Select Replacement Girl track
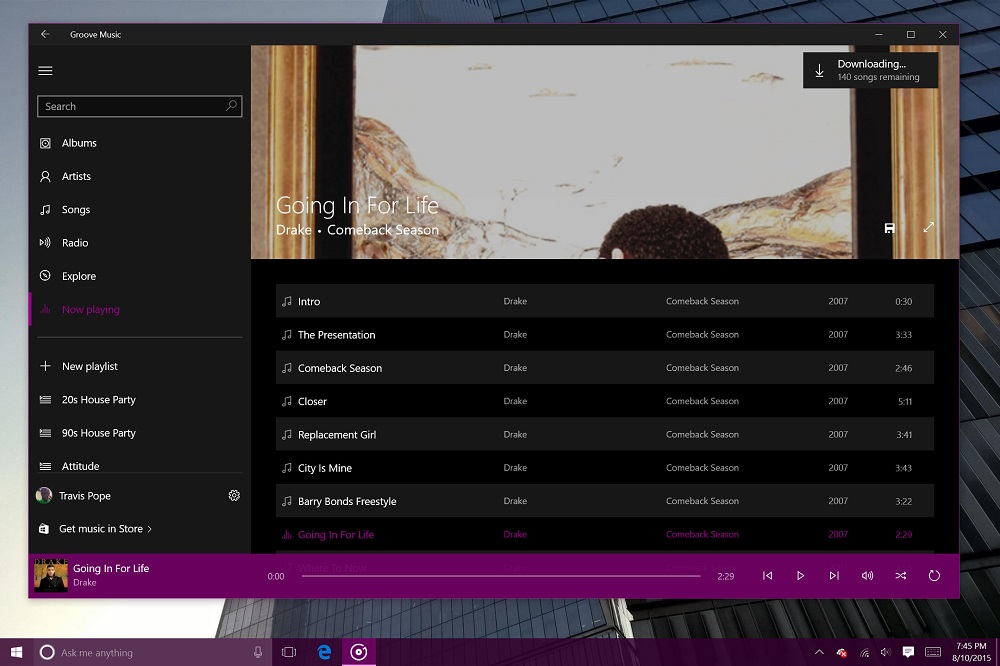 (605, 434)
